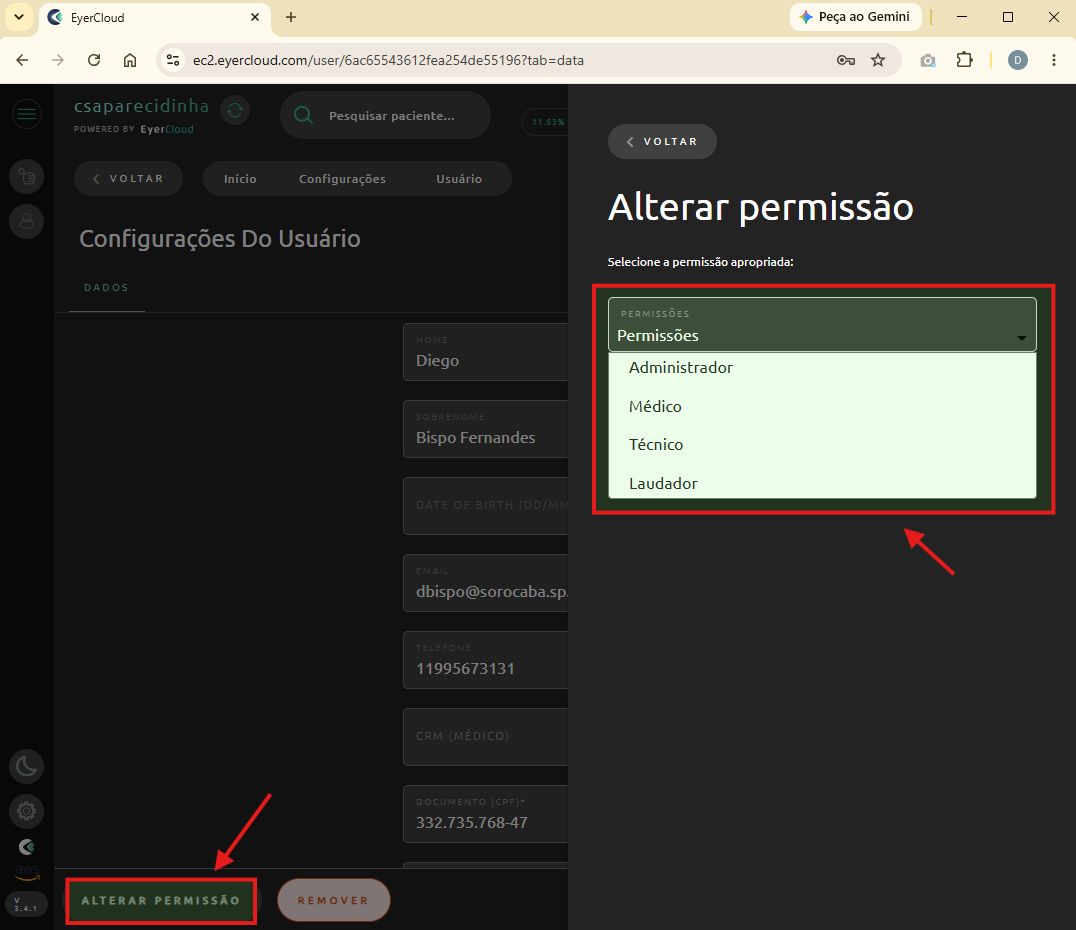This screenshot has width=1076, height=930.
Task: Open the Chrome profile avatar D
Action: tap(1018, 60)
